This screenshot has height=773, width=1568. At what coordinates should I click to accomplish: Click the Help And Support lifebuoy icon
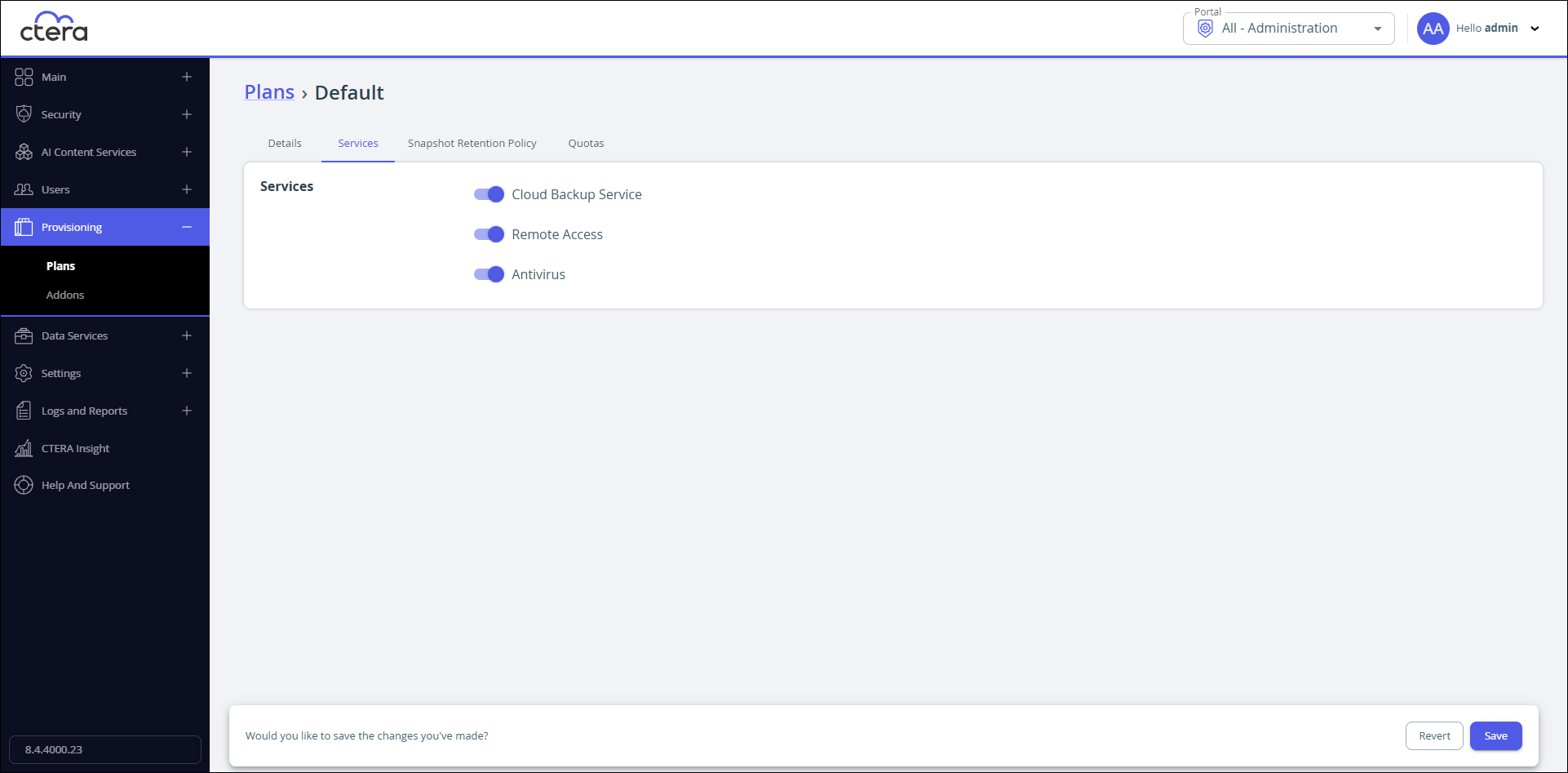coord(24,485)
